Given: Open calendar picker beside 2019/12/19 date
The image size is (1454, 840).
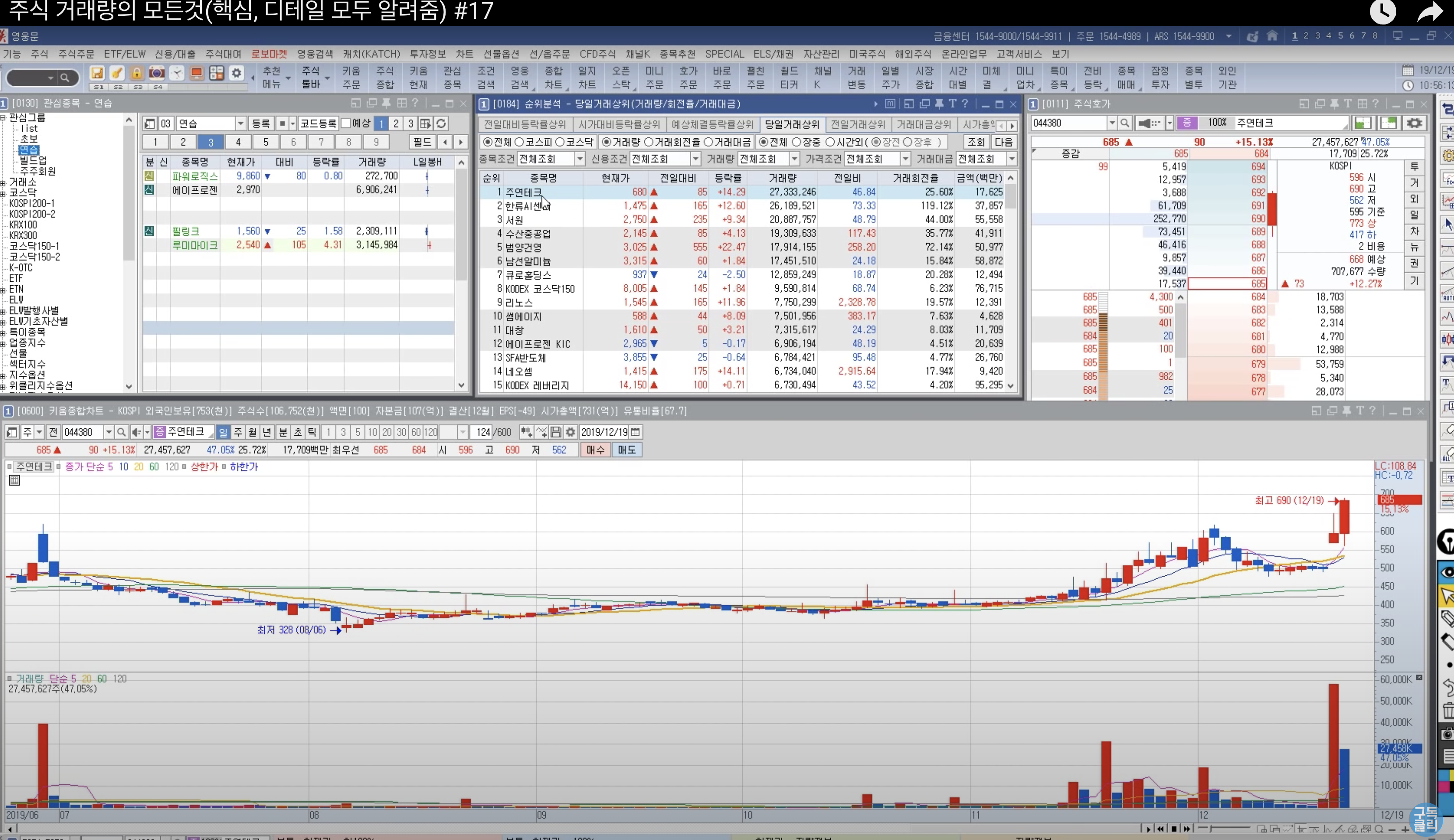Looking at the screenshot, I should tap(635, 432).
